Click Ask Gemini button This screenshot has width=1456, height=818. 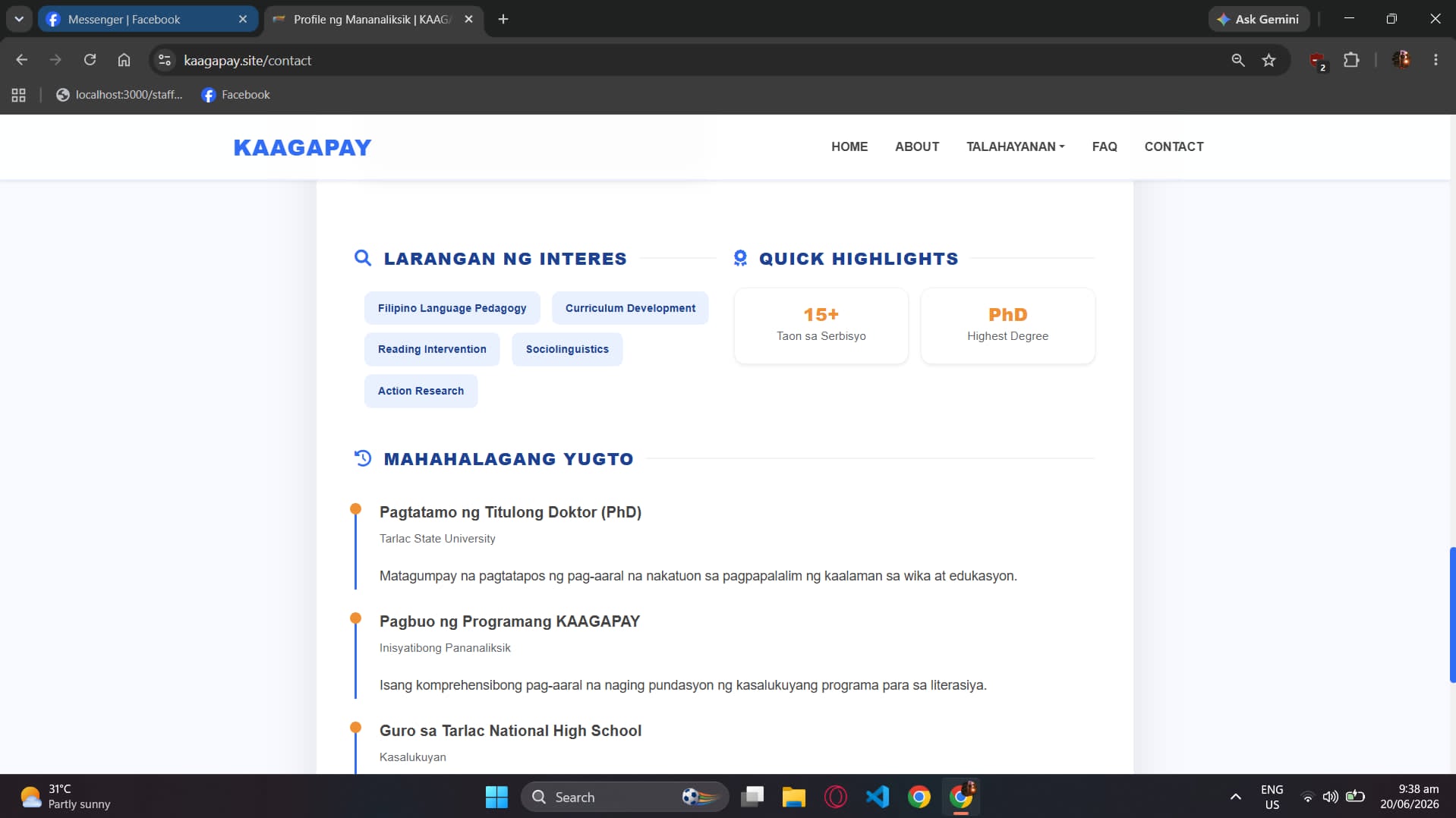point(1259,19)
